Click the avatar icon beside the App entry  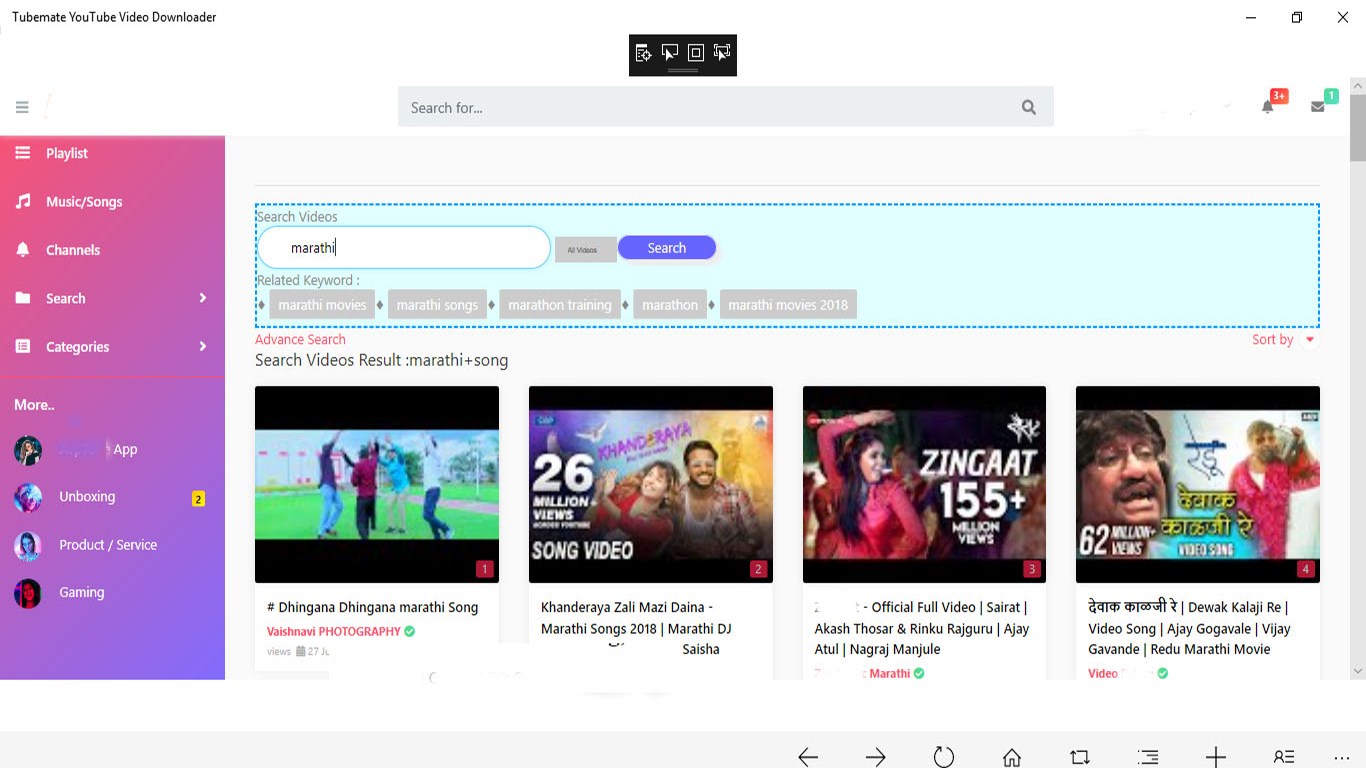(28, 450)
